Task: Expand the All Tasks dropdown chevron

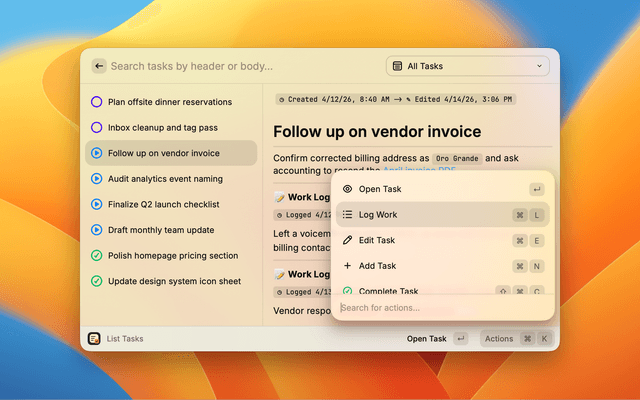Action: pos(539,66)
